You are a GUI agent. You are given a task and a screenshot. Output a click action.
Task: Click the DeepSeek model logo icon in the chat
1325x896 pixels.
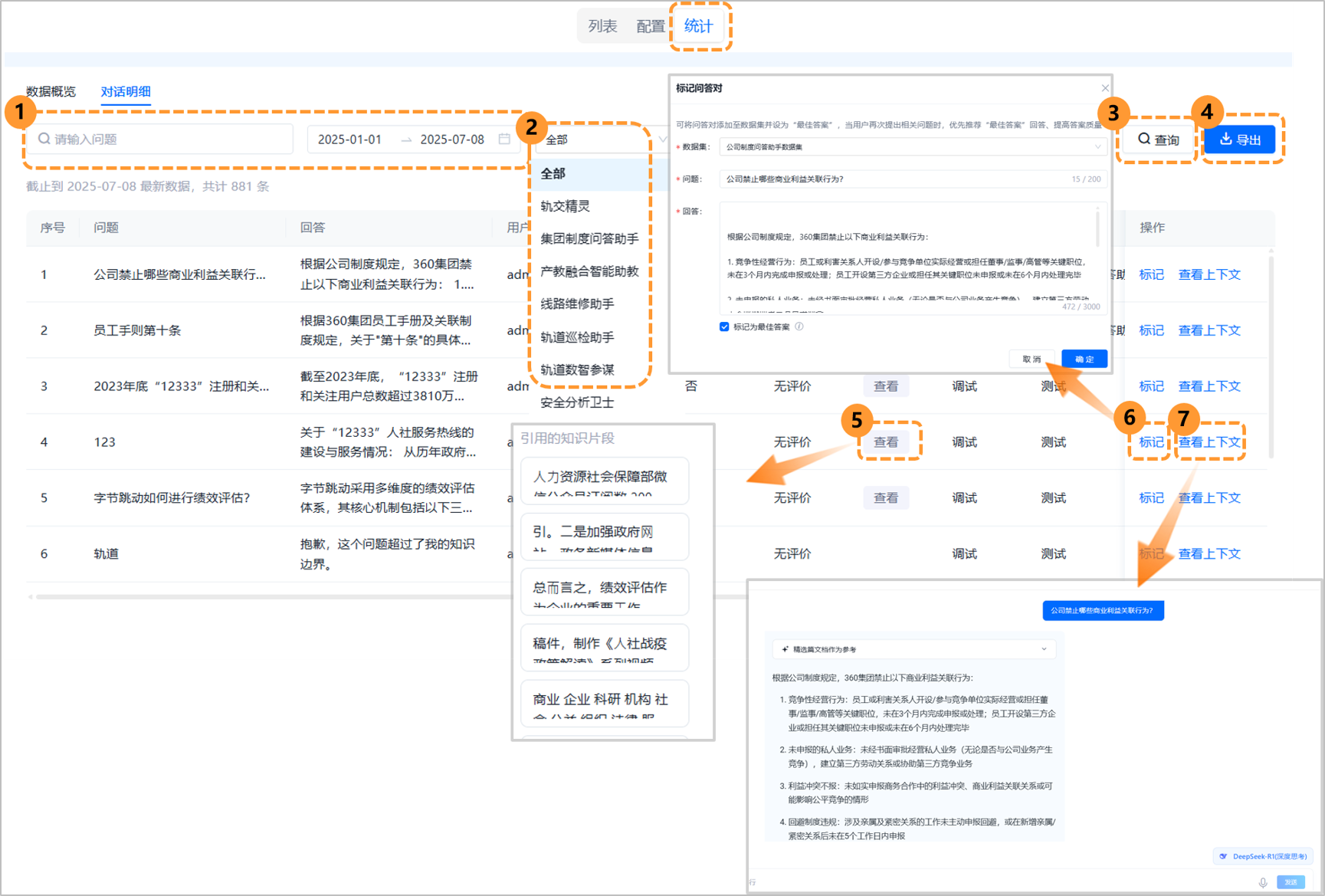(1224, 856)
